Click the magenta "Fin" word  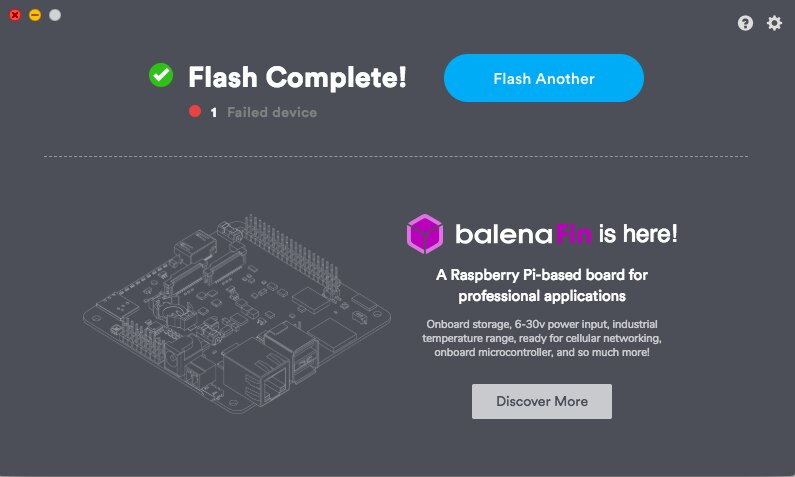(575, 235)
